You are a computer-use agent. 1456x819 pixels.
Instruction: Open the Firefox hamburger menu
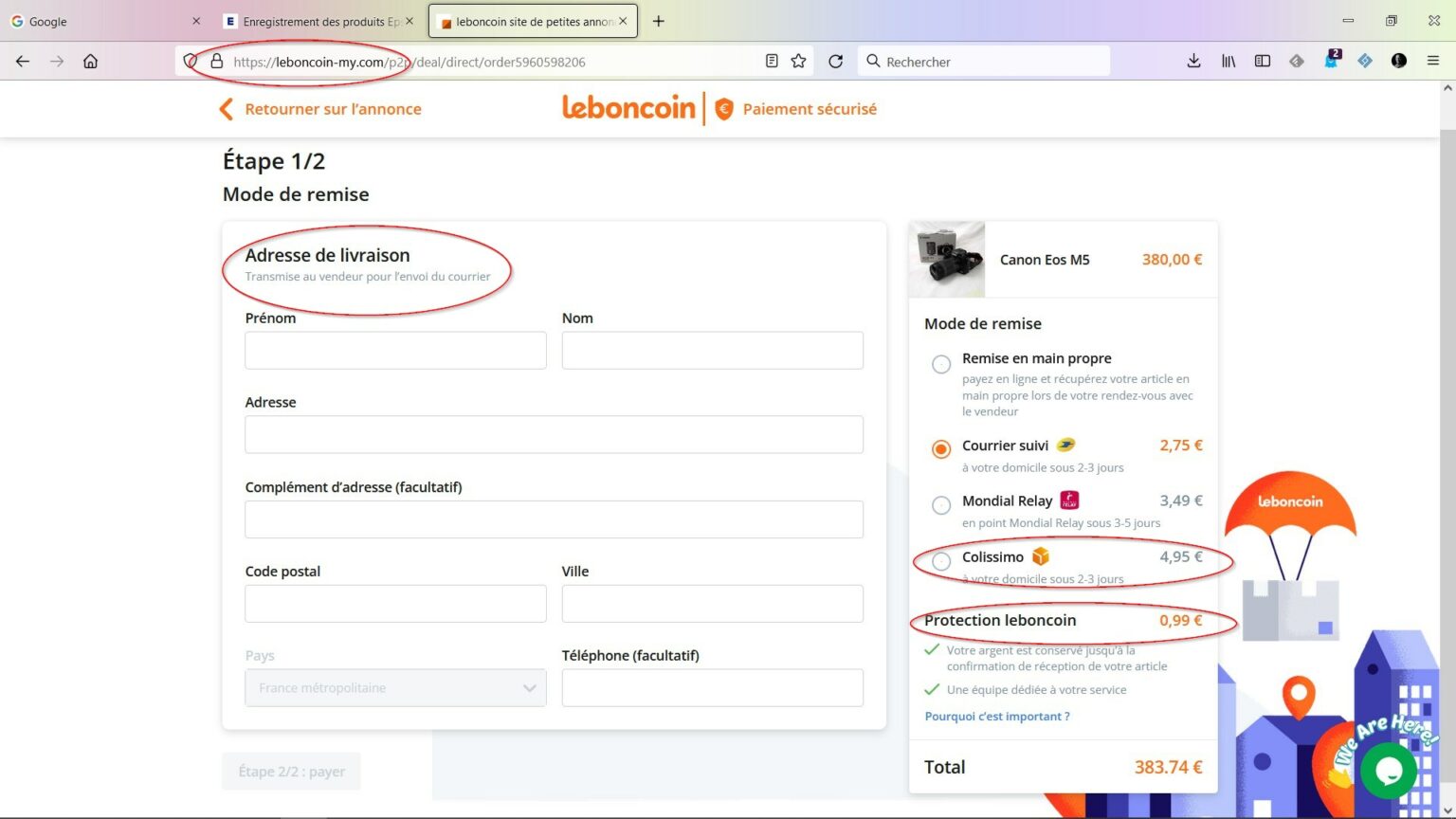1432,62
